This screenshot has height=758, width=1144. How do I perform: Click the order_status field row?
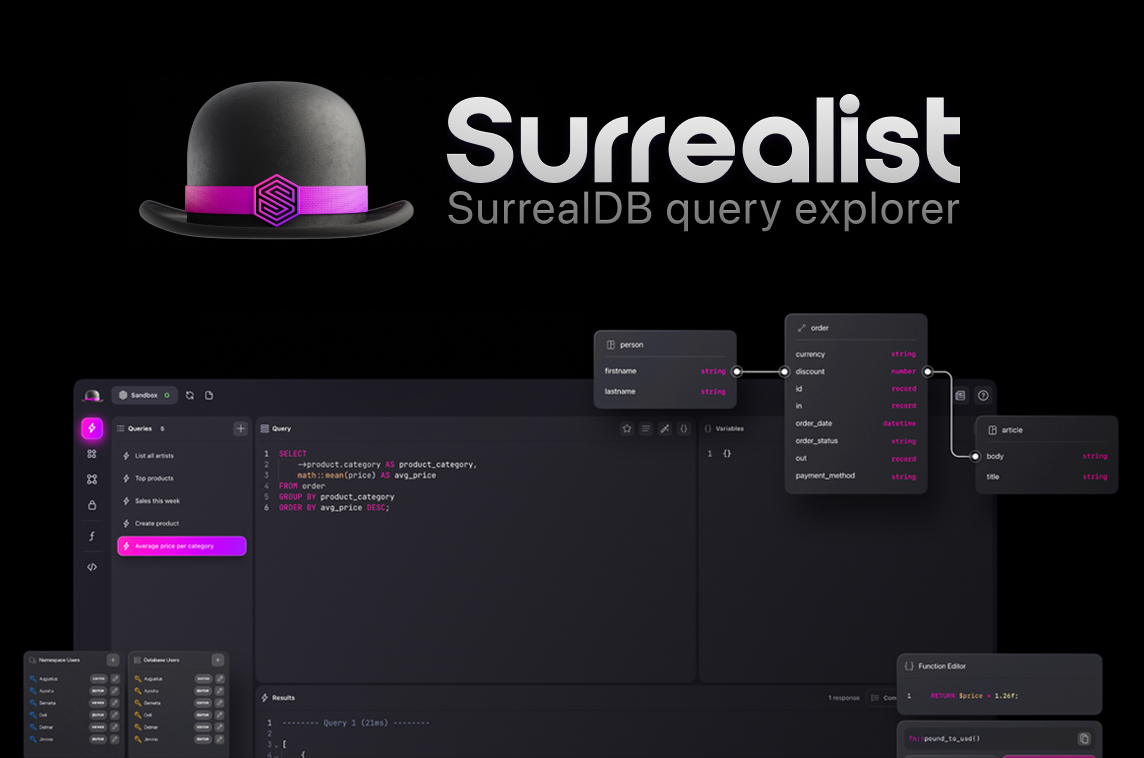855,441
